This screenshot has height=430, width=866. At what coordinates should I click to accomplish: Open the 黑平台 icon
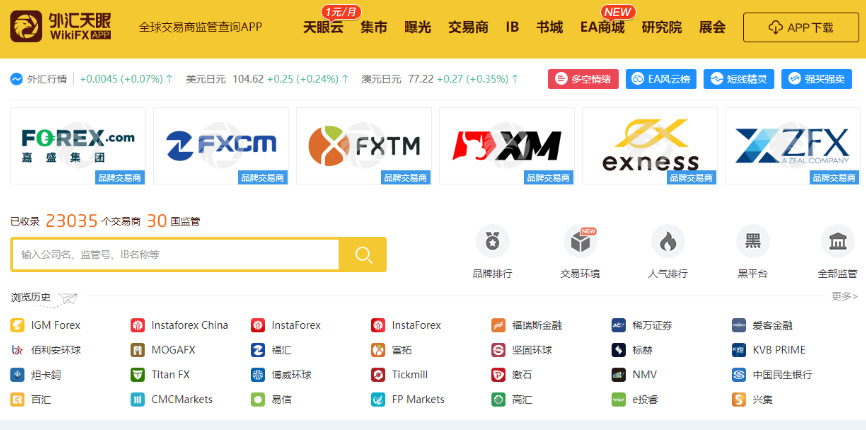[x=753, y=241]
